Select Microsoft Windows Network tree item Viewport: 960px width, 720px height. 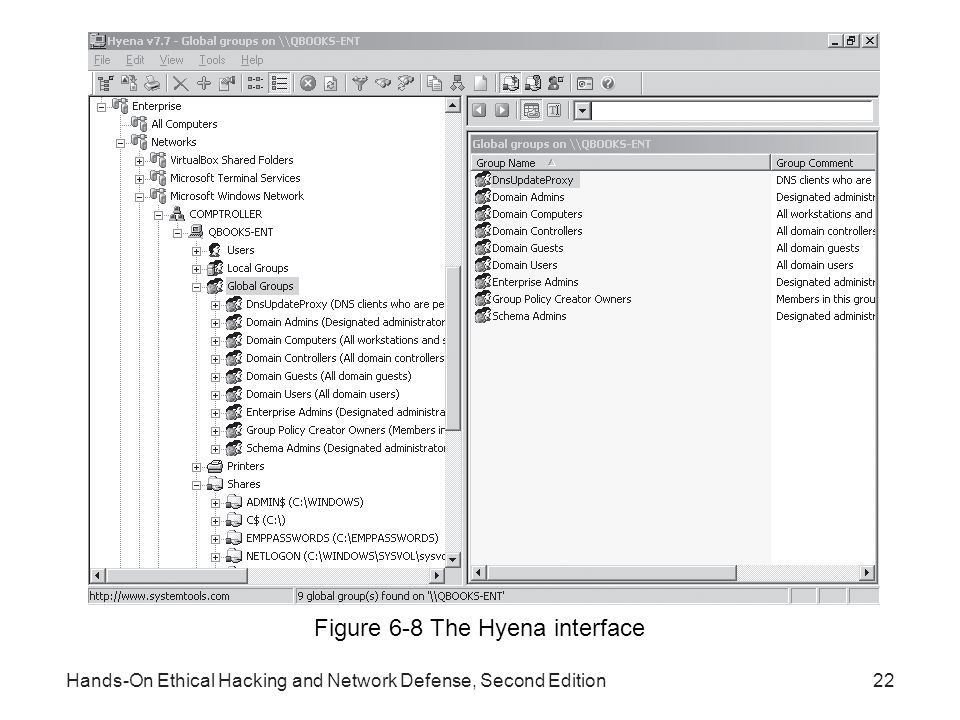[x=237, y=196]
